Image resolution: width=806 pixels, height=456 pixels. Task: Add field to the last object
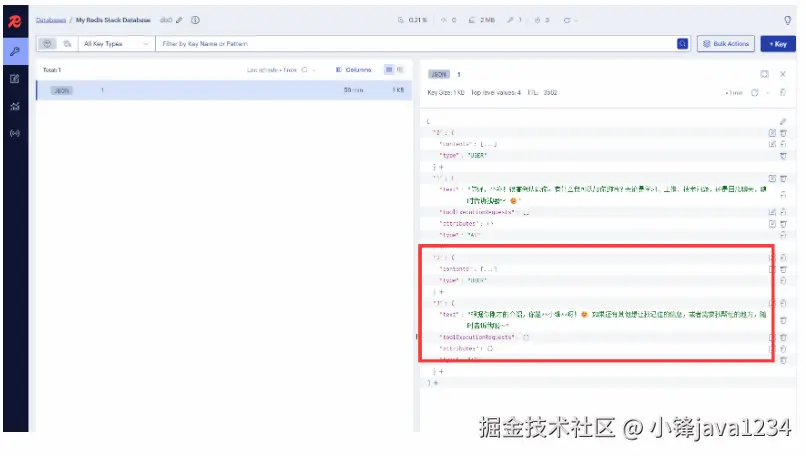click(x=441, y=371)
